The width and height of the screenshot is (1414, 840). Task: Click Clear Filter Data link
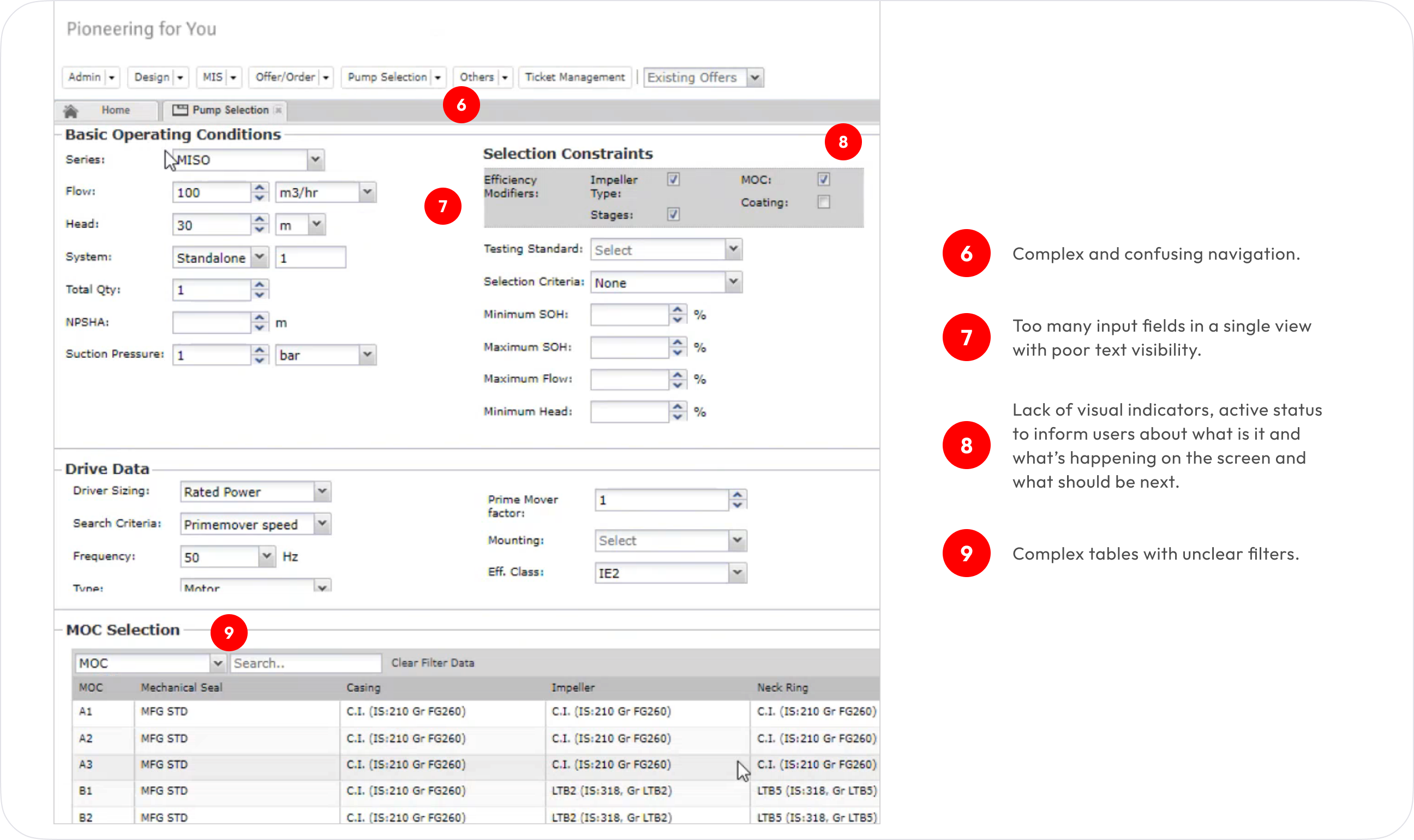tap(433, 663)
